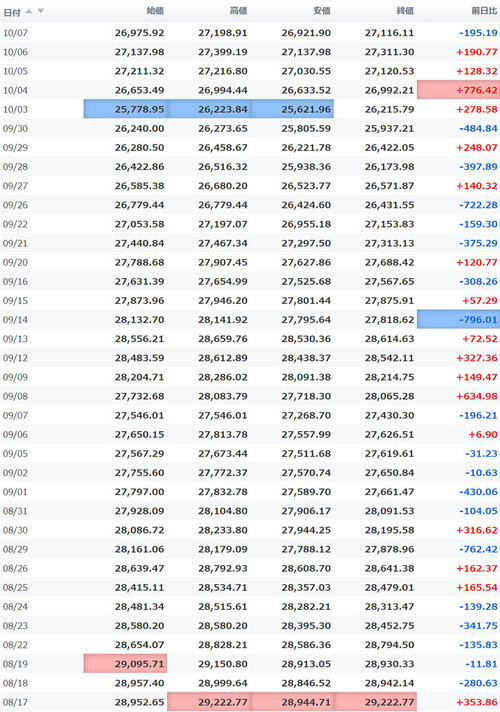Select close value 28,930.33
Viewport: 500px width, 712px height.
click(x=389, y=663)
